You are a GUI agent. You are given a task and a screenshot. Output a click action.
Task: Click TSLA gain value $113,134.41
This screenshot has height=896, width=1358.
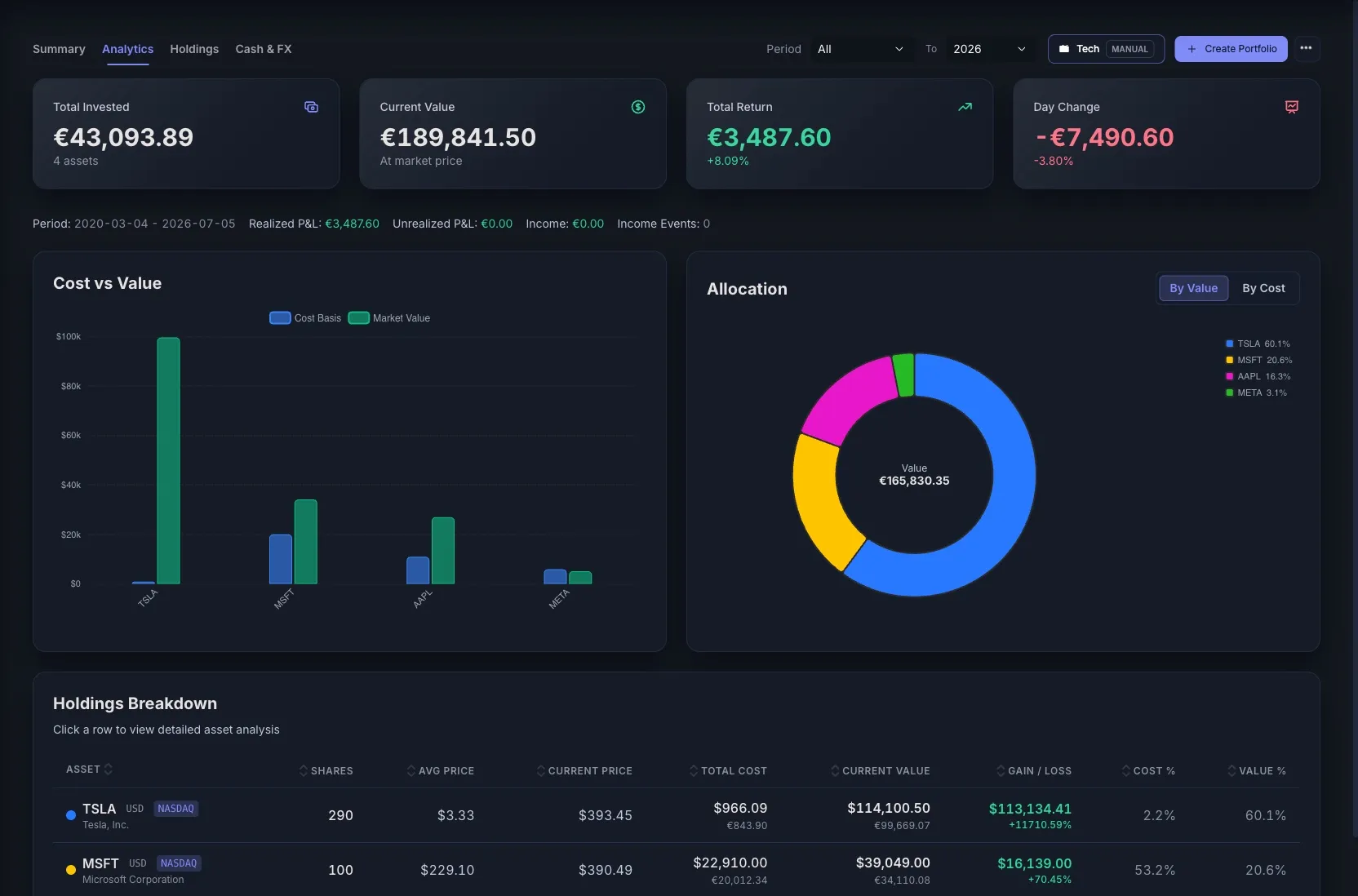(x=1030, y=809)
